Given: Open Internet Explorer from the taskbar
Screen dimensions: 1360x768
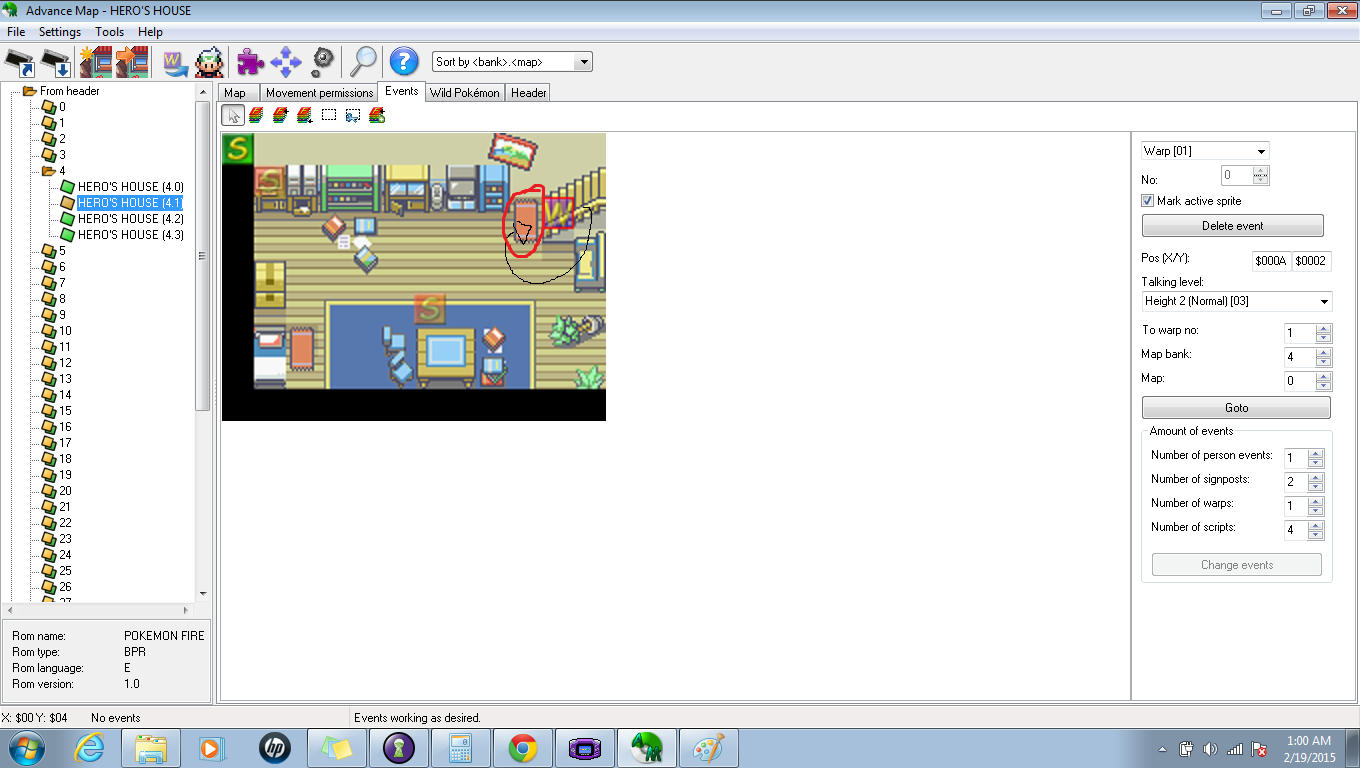Looking at the screenshot, I should (x=91, y=748).
